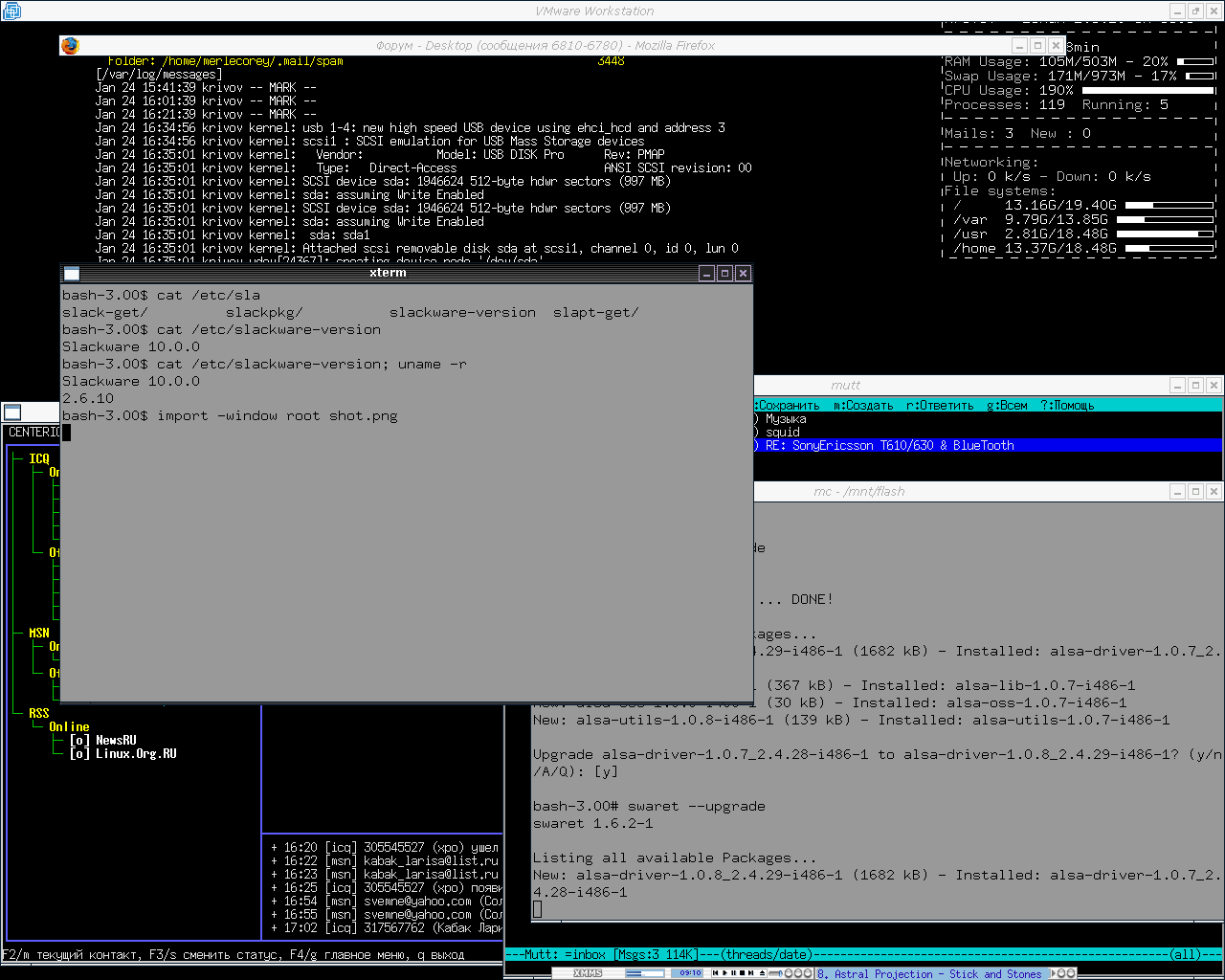
Task: Click the XMMS eject button
Action: pyautogui.click(x=763, y=973)
